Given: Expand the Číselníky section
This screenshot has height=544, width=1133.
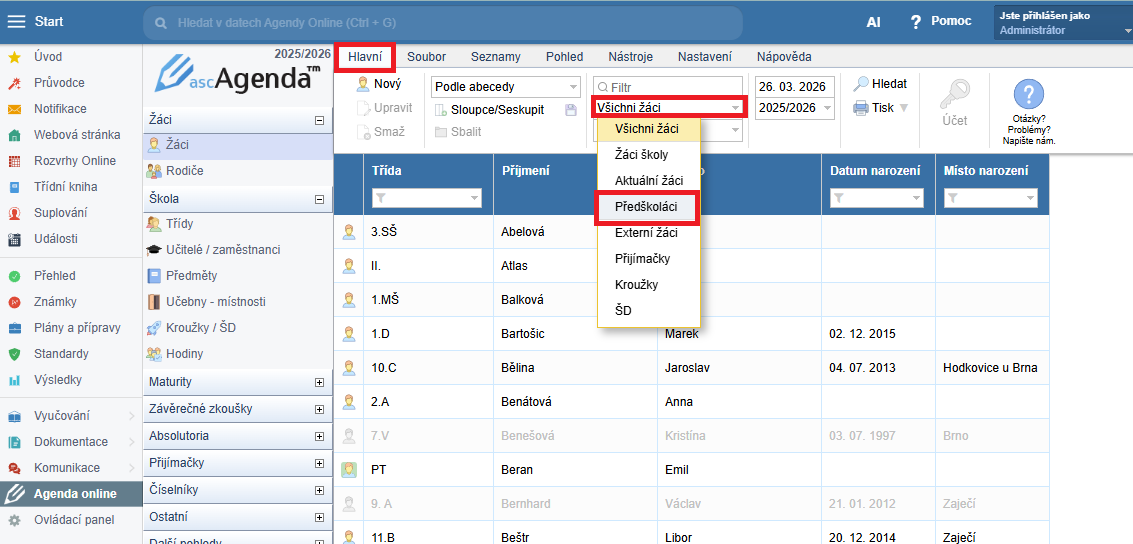Looking at the screenshot, I should pyautogui.click(x=319, y=490).
